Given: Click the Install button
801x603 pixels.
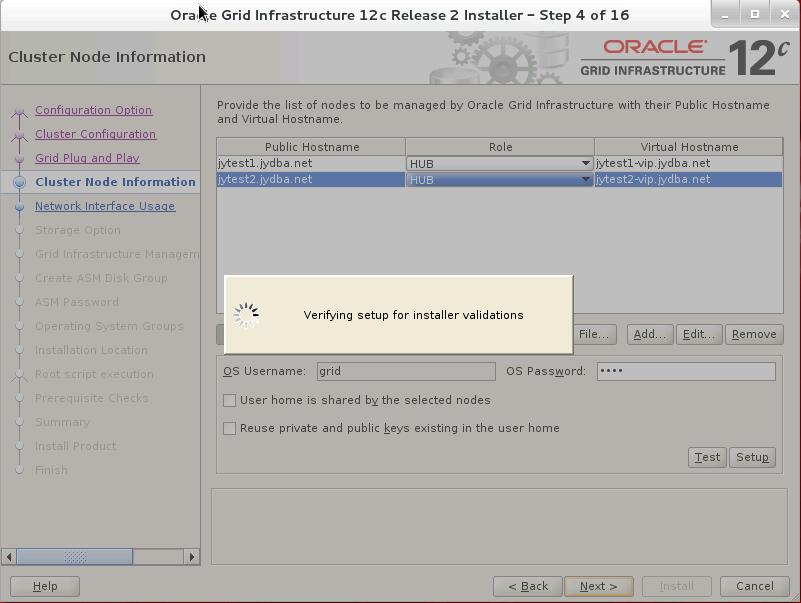Looking at the screenshot, I should 677,586.
